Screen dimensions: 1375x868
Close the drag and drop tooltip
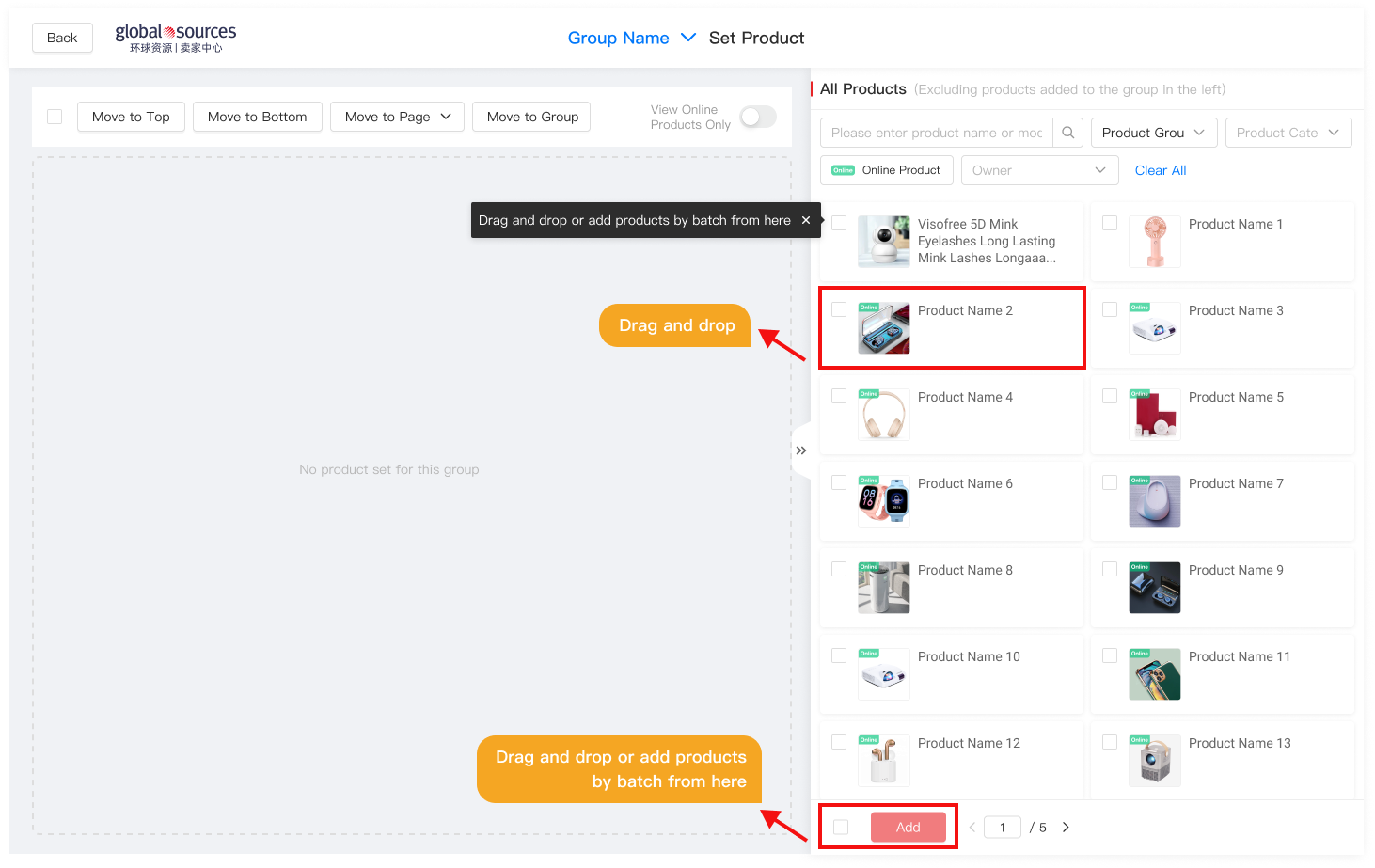click(x=805, y=220)
